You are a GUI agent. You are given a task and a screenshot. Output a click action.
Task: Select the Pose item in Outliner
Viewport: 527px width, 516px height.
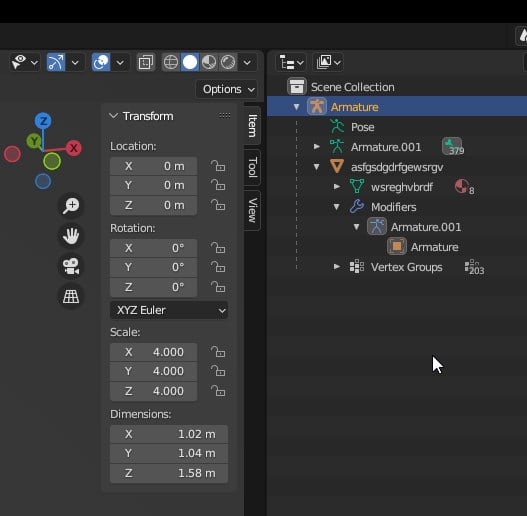tap(362, 127)
